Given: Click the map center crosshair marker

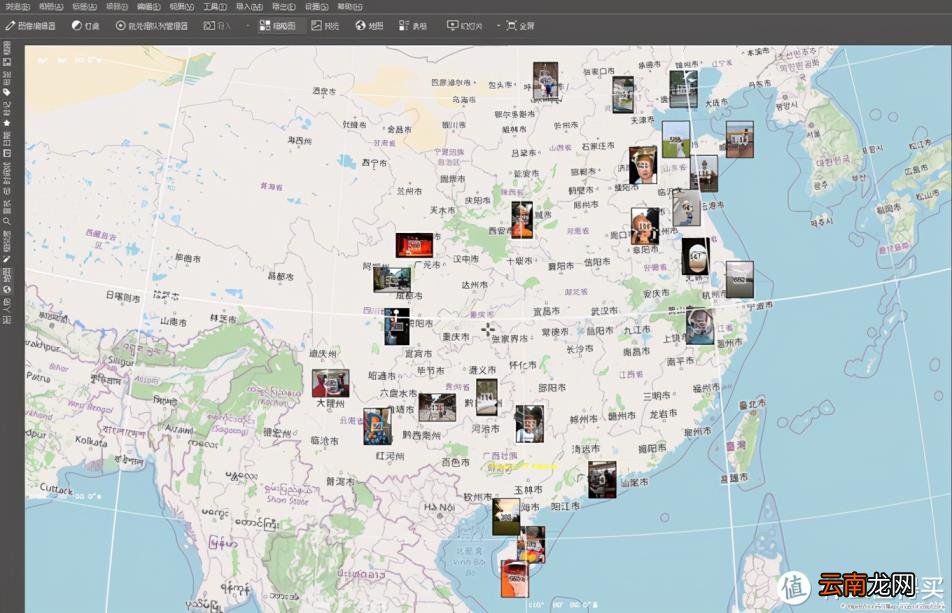Looking at the screenshot, I should pos(488,329).
